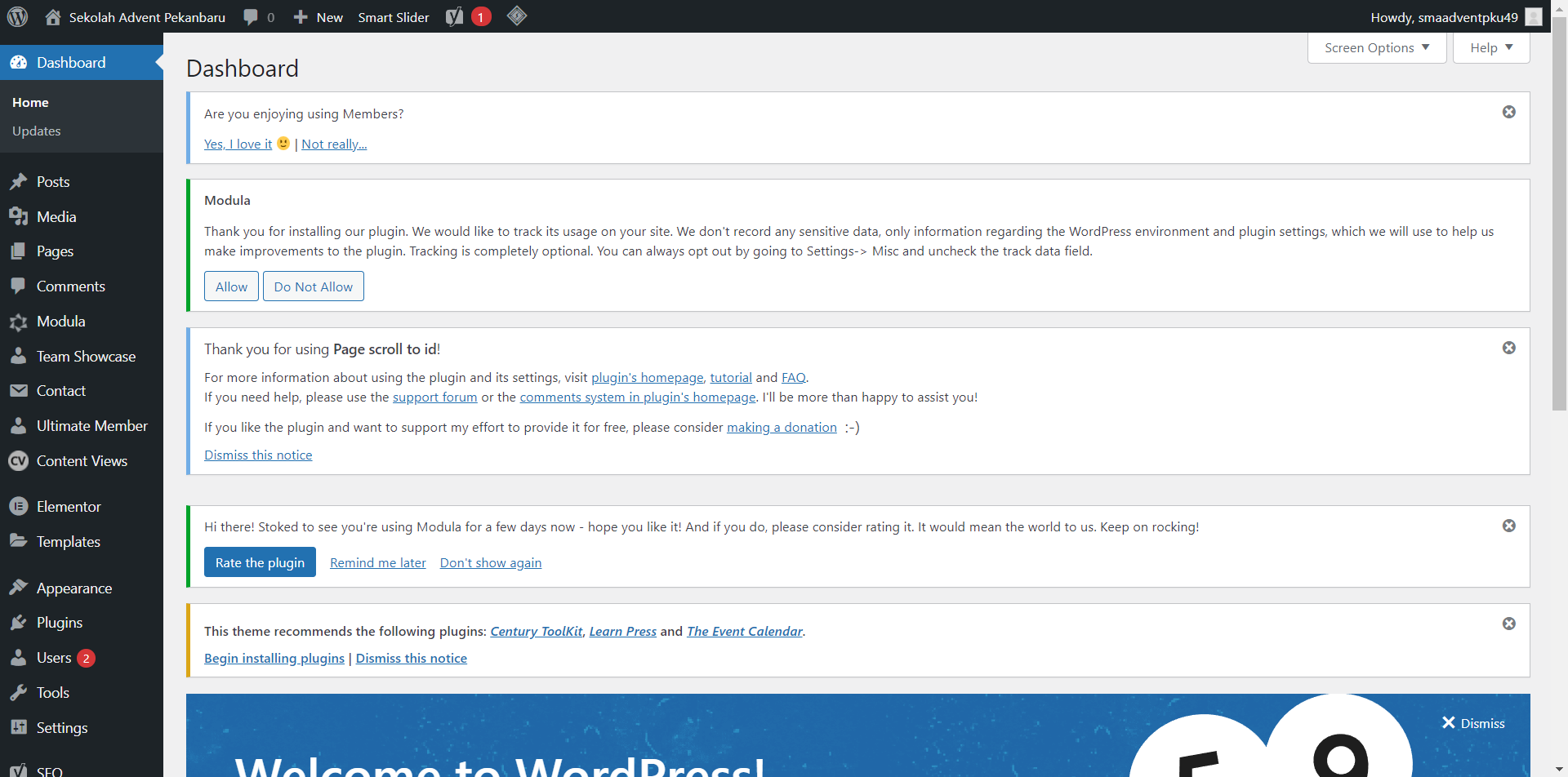
Task: Dismiss the Members rating notice
Action: coord(1509,112)
